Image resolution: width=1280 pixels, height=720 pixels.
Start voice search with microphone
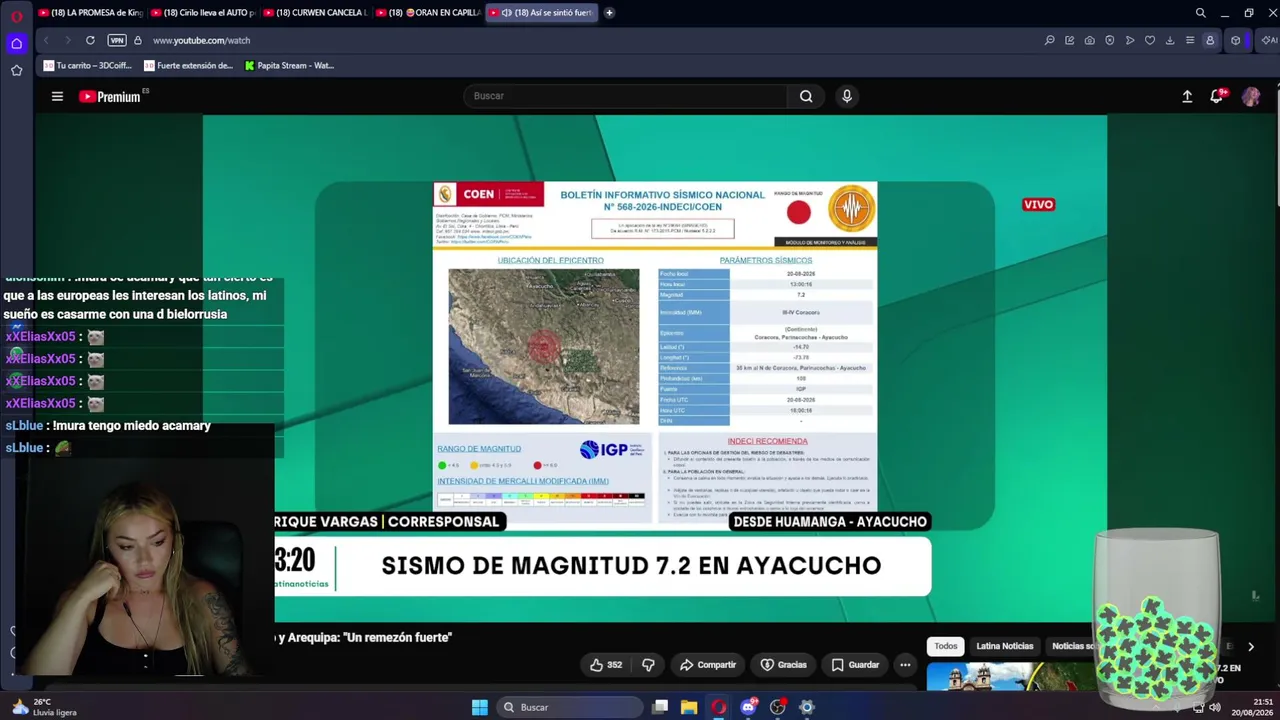pyautogui.click(x=847, y=96)
